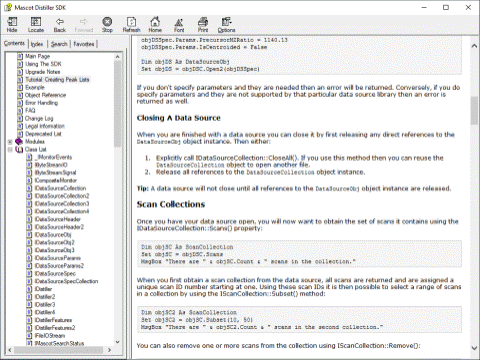Open IDataSourceParams class page
The image size is (480, 360).
click(x=58, y=258)
